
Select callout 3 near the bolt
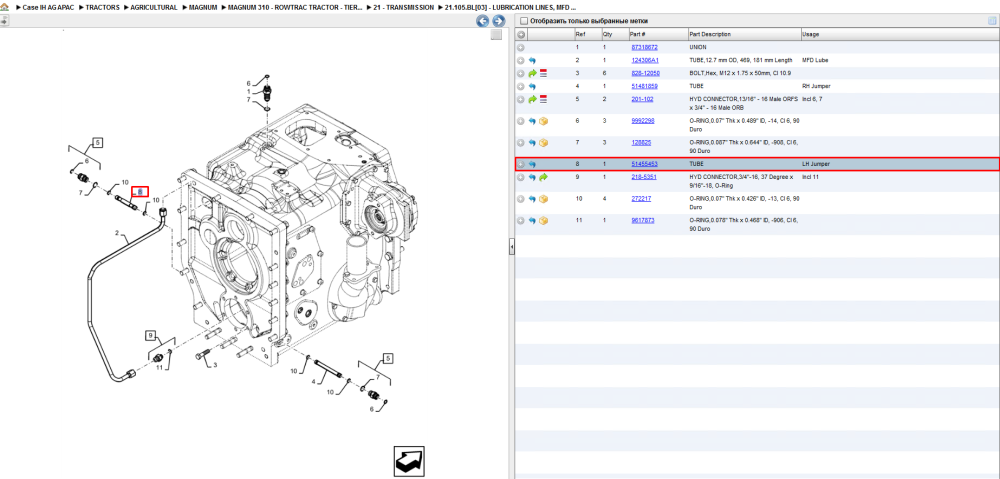point(215,365)
